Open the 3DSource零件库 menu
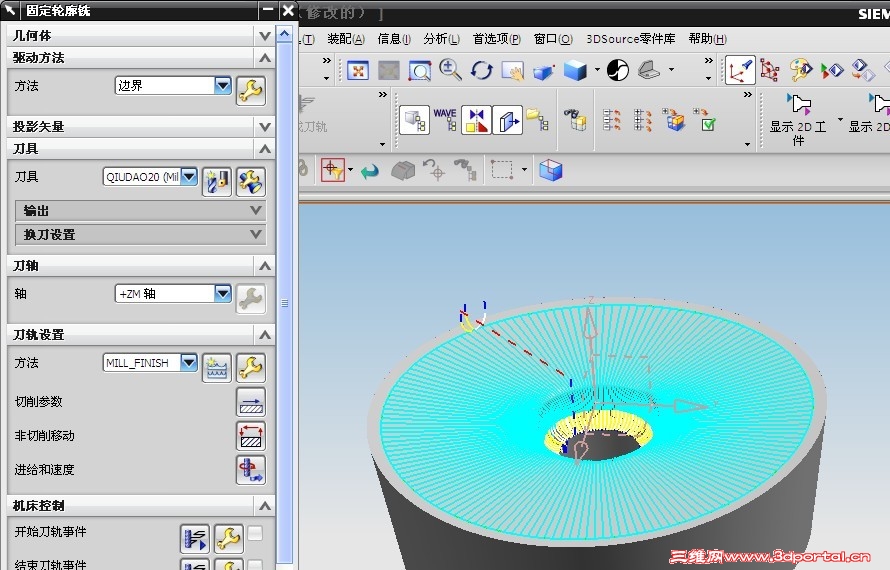 click(x=631, y=39)
